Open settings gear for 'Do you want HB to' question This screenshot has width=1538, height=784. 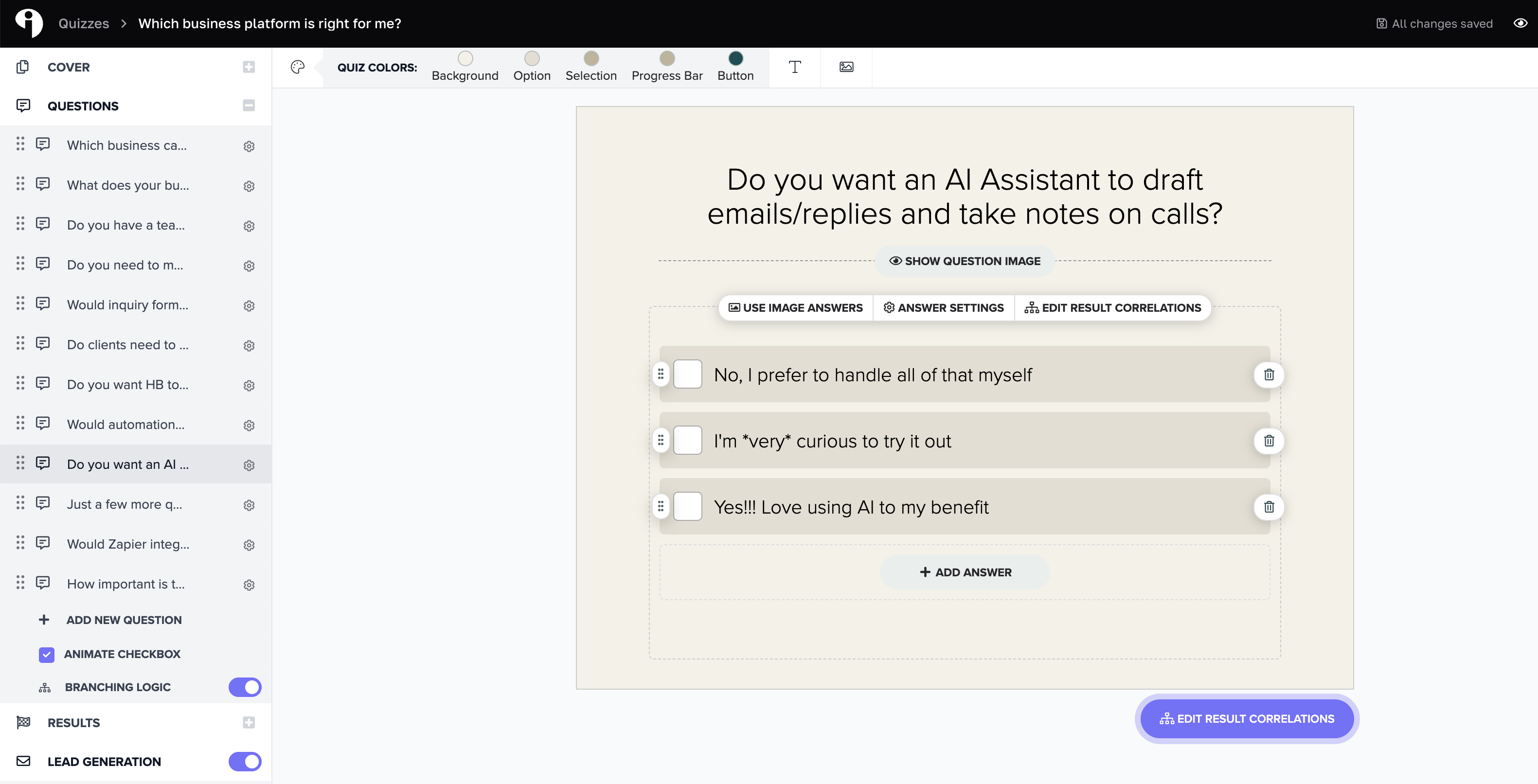coord(249,385)
